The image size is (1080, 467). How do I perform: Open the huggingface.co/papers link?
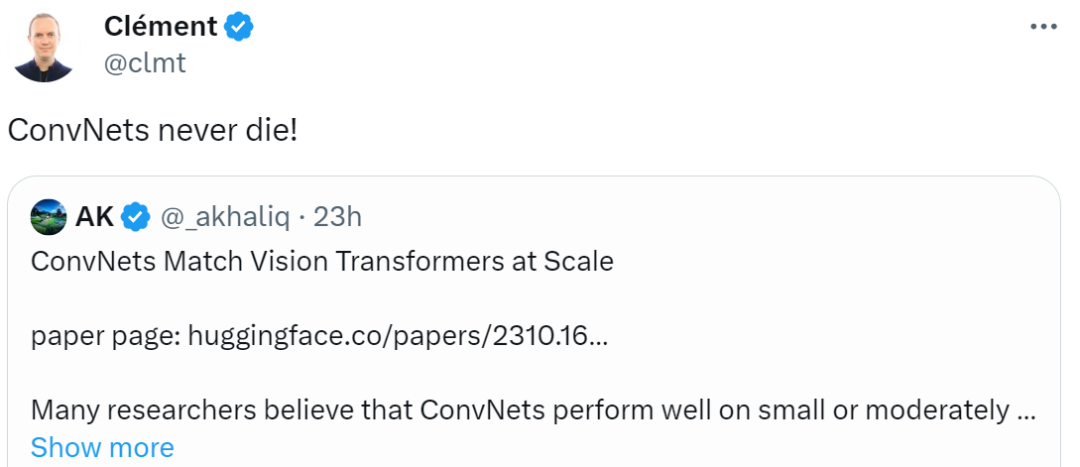(x=388, y=336)
